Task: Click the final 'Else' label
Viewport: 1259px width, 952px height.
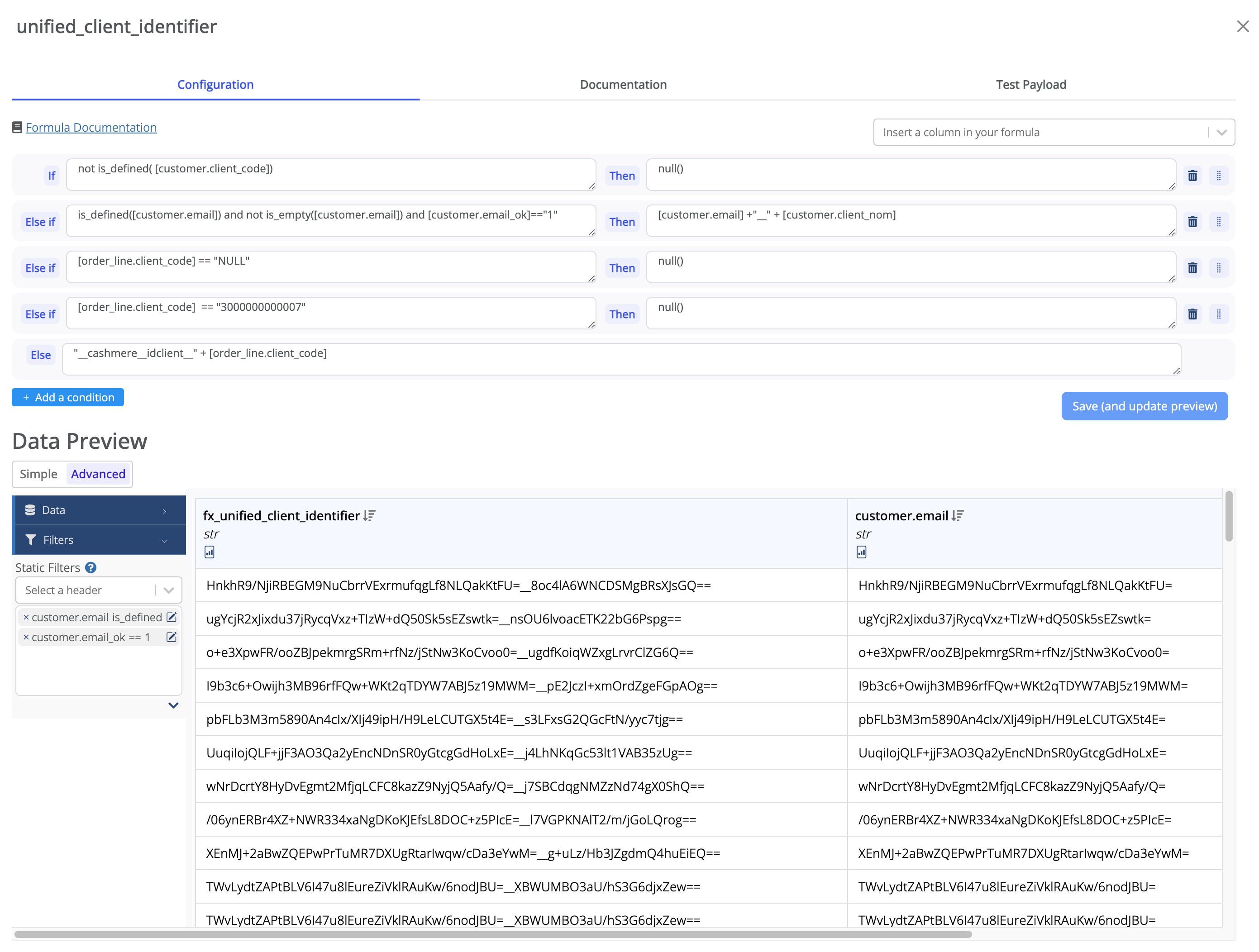Action: (x=40, y=355)
